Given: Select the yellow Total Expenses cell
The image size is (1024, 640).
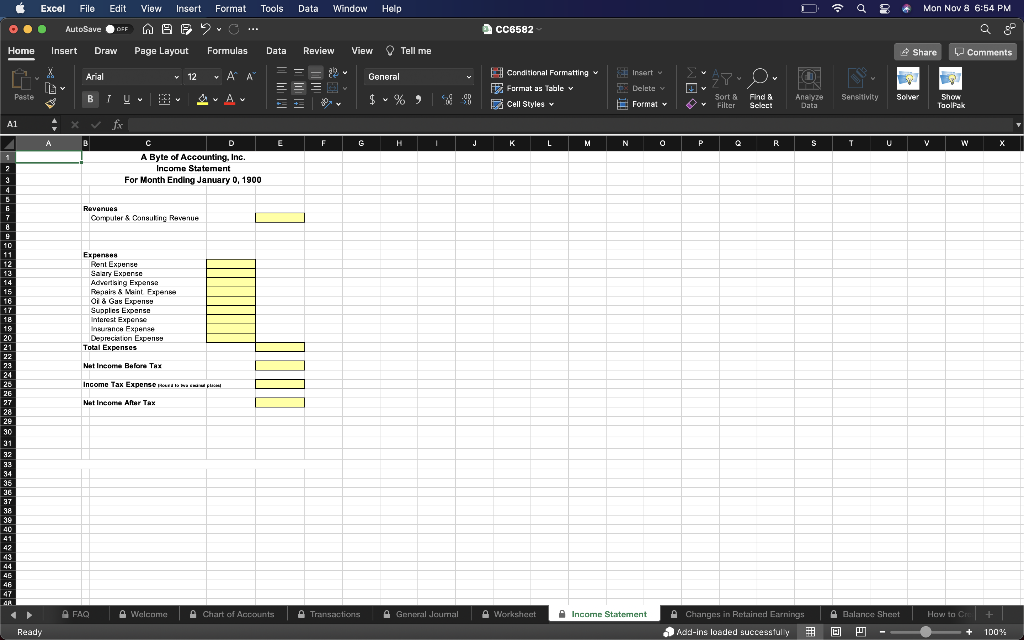Looking at the screenshot, I should click(x=280, y=347).
